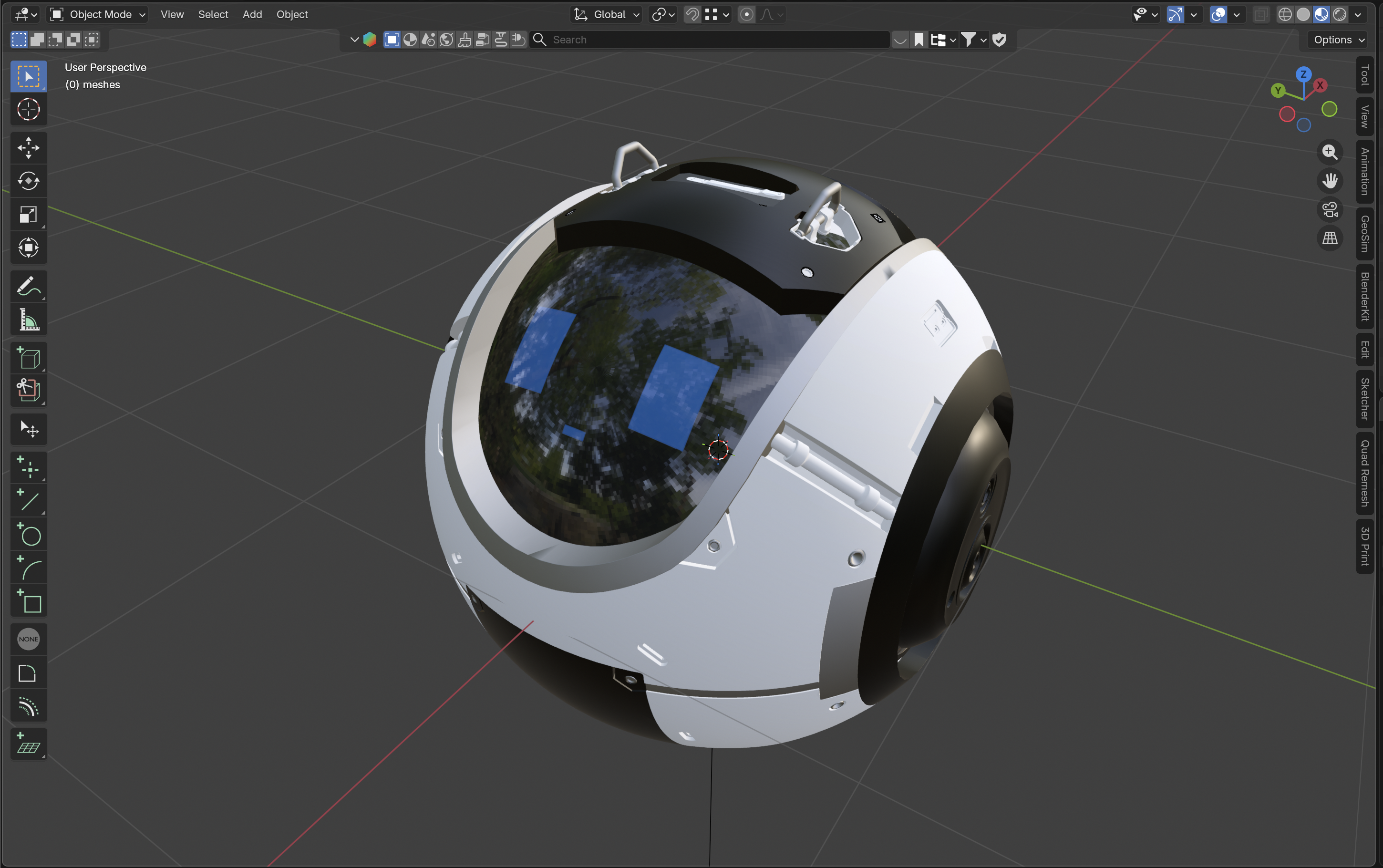This screenshot has height=868, width=1383.
Task: Pick the Add Cube tool
Action: (x=28, y=358)
